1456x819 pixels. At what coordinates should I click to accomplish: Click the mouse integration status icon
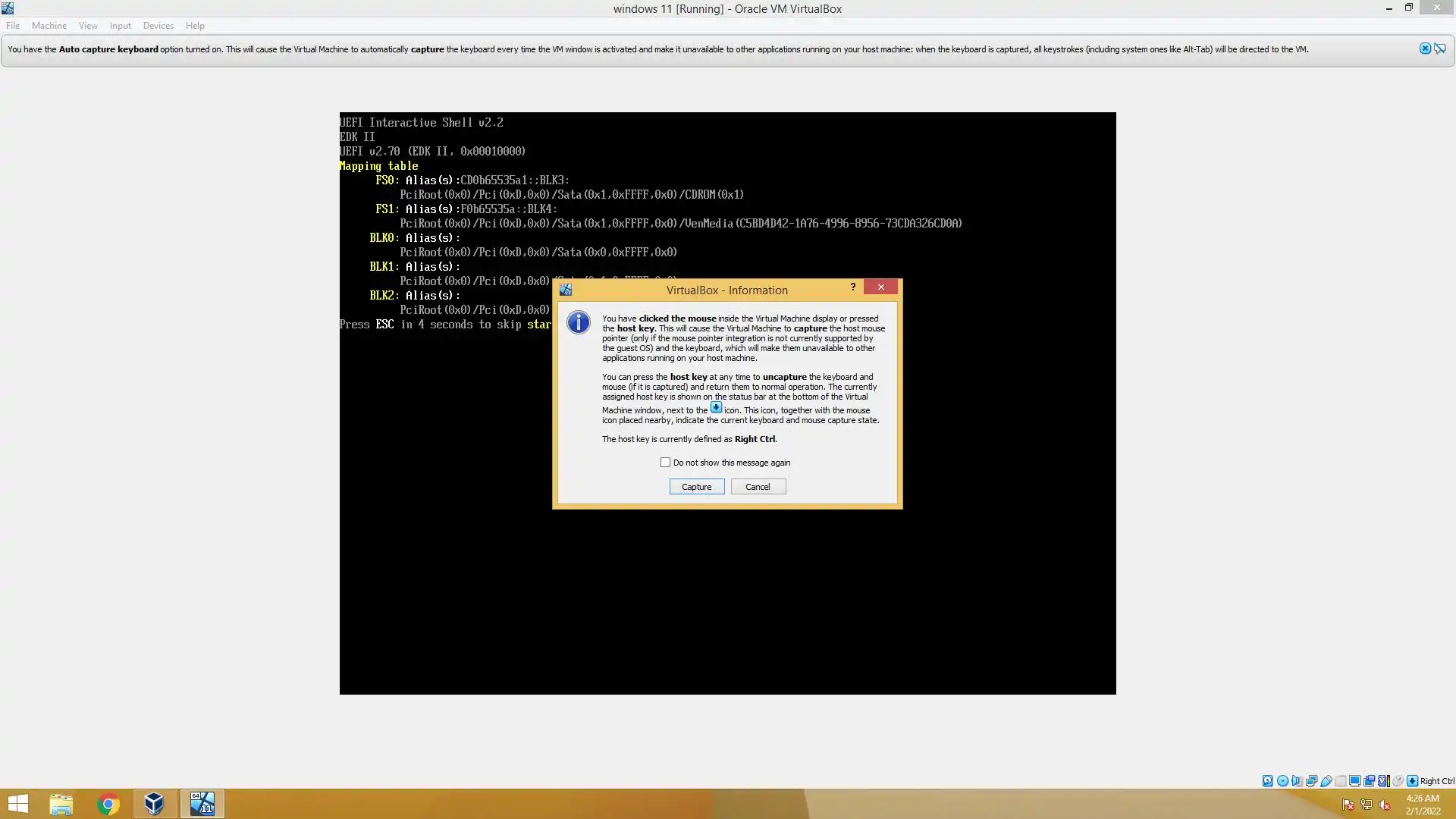(x=1398, y=781)
